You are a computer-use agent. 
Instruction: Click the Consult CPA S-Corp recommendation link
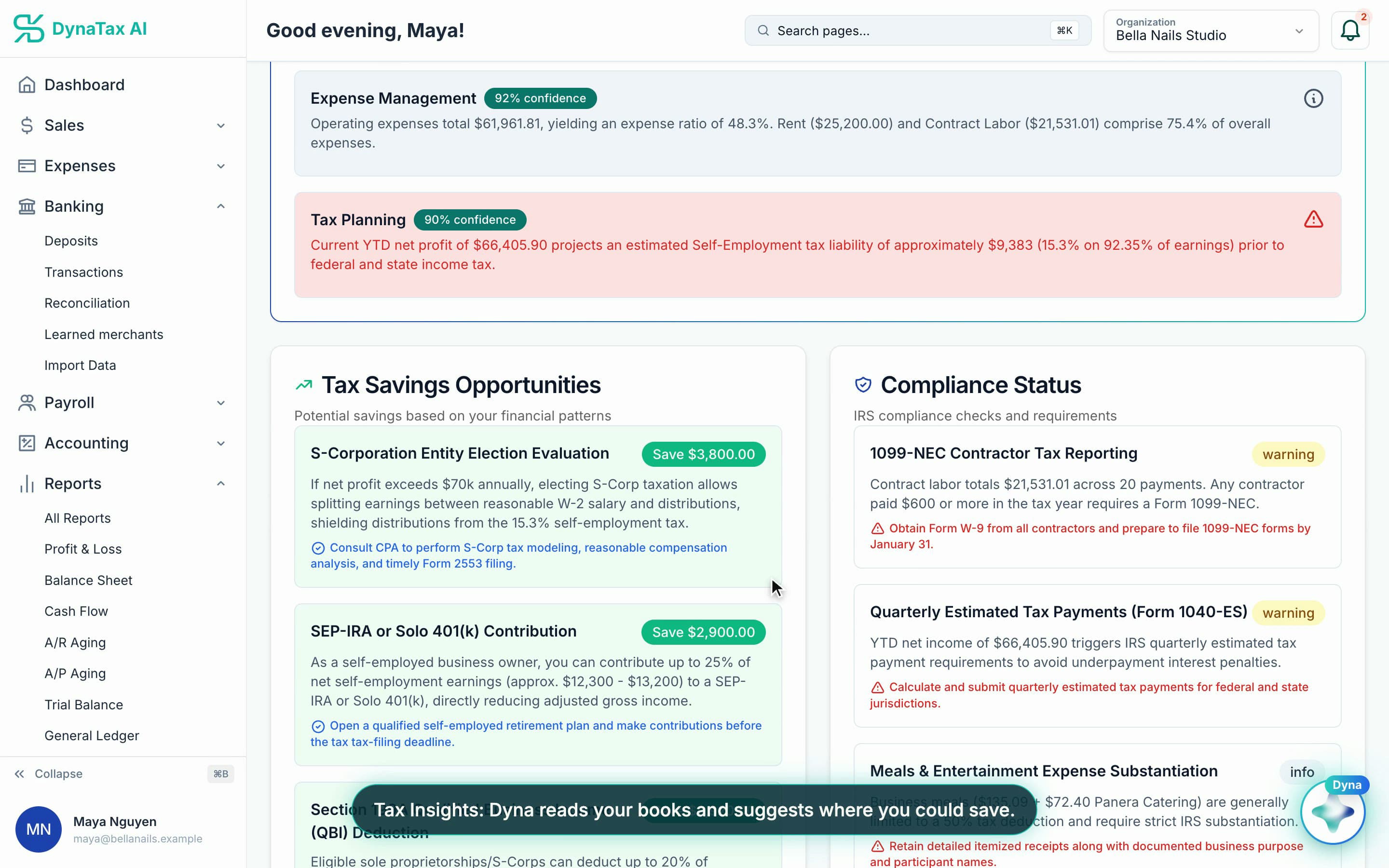519,555
